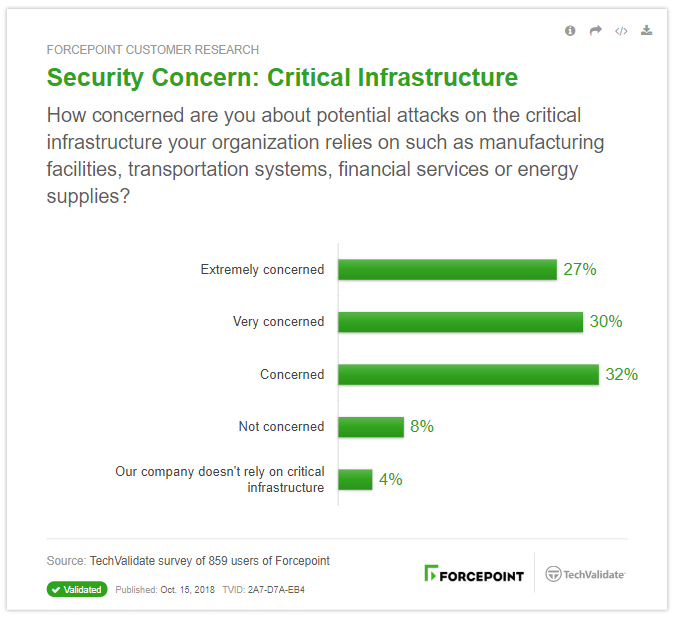Click the download icon

tap(646, 30)
